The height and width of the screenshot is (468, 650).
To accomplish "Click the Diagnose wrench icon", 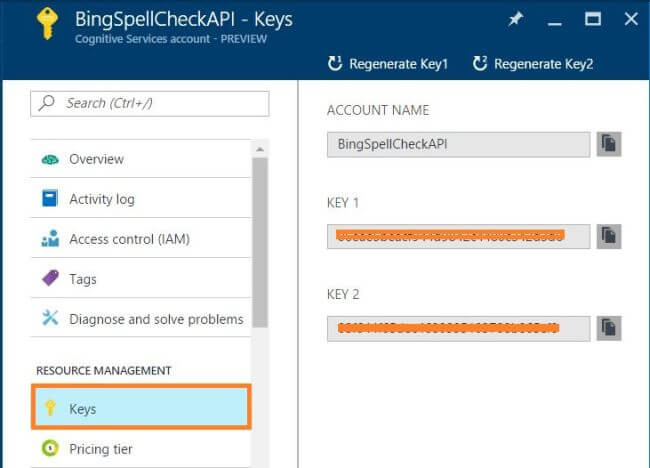I will coord(50,319).
